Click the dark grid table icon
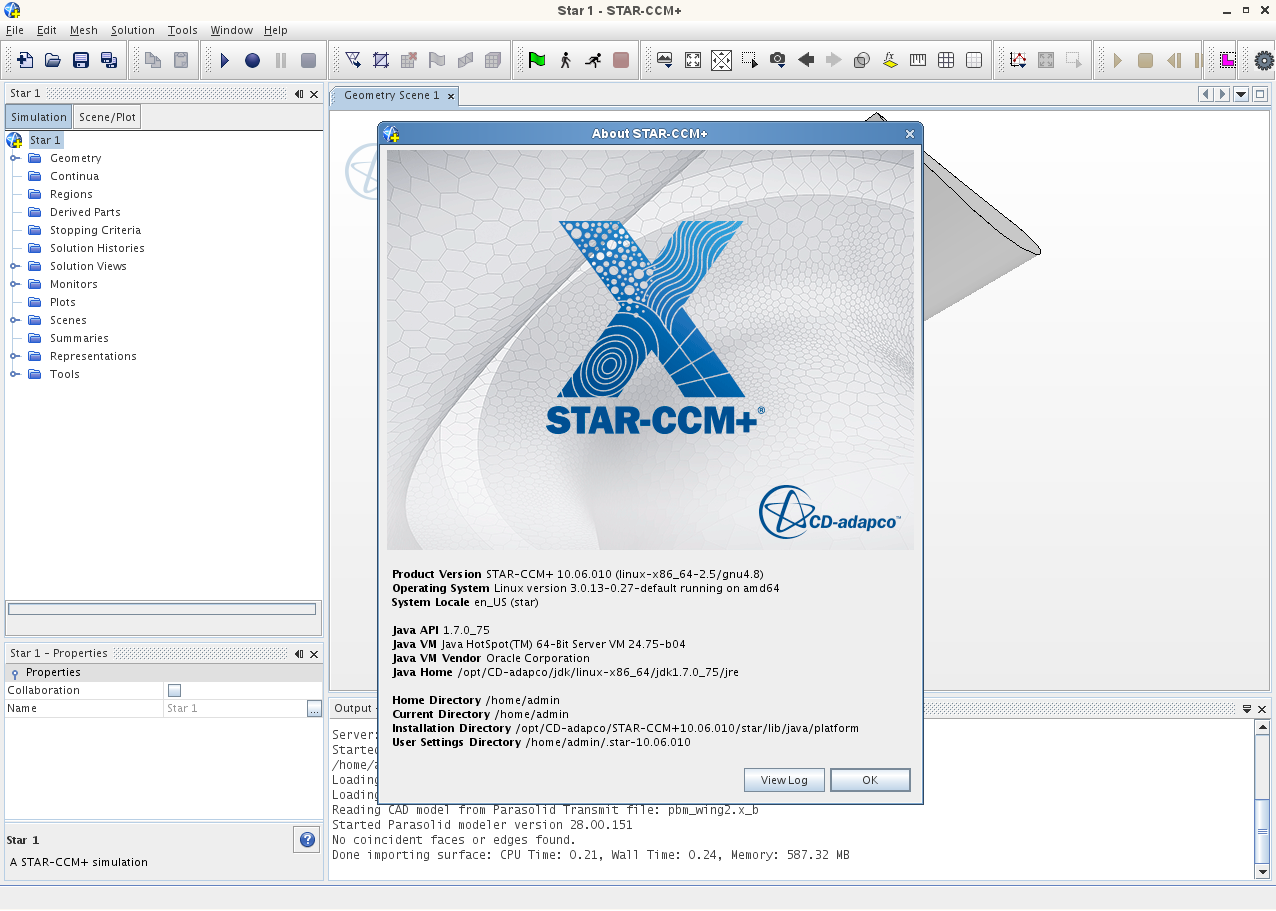 point(946,60)
